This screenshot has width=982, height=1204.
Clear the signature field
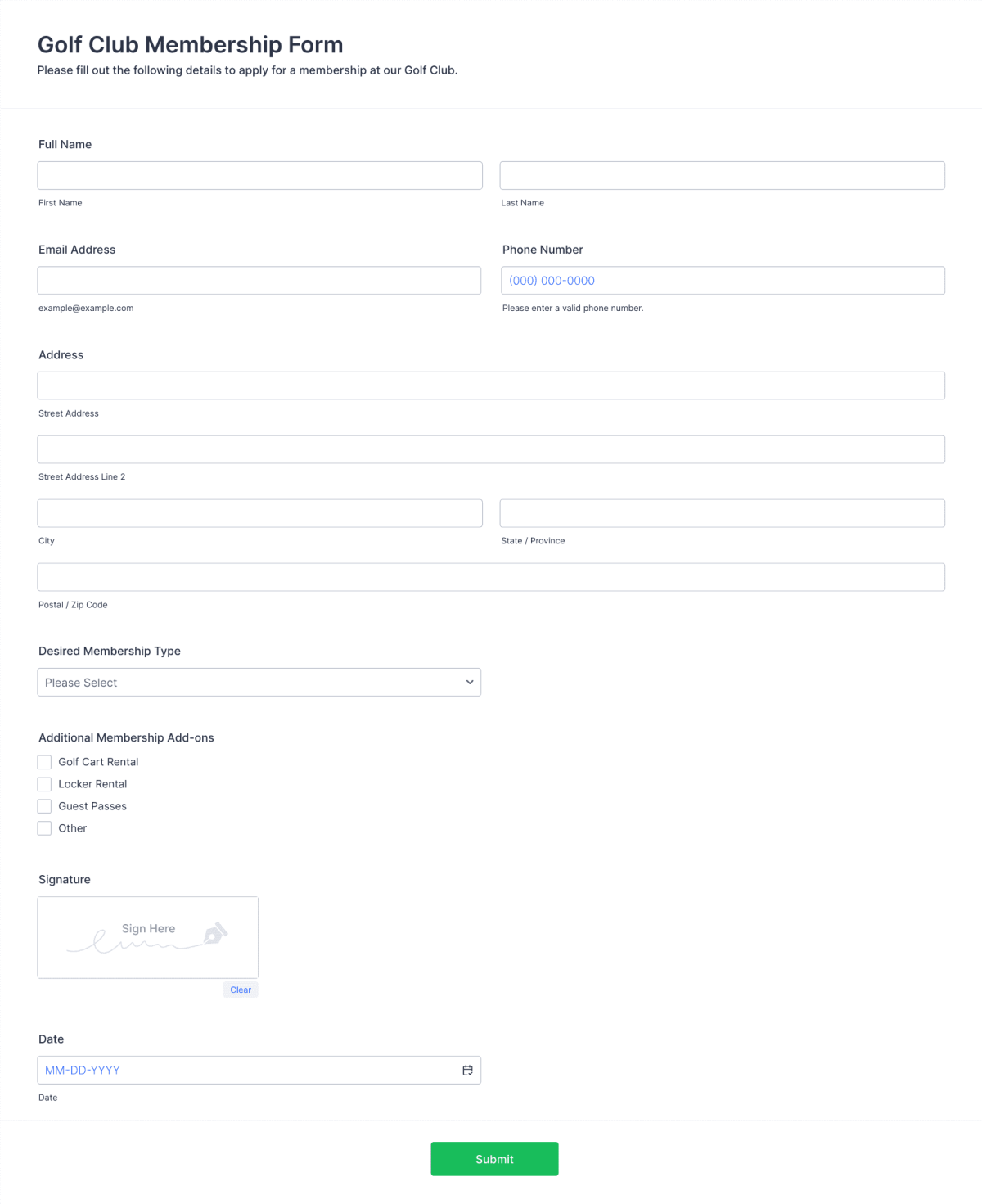click(x=240, y=990)
